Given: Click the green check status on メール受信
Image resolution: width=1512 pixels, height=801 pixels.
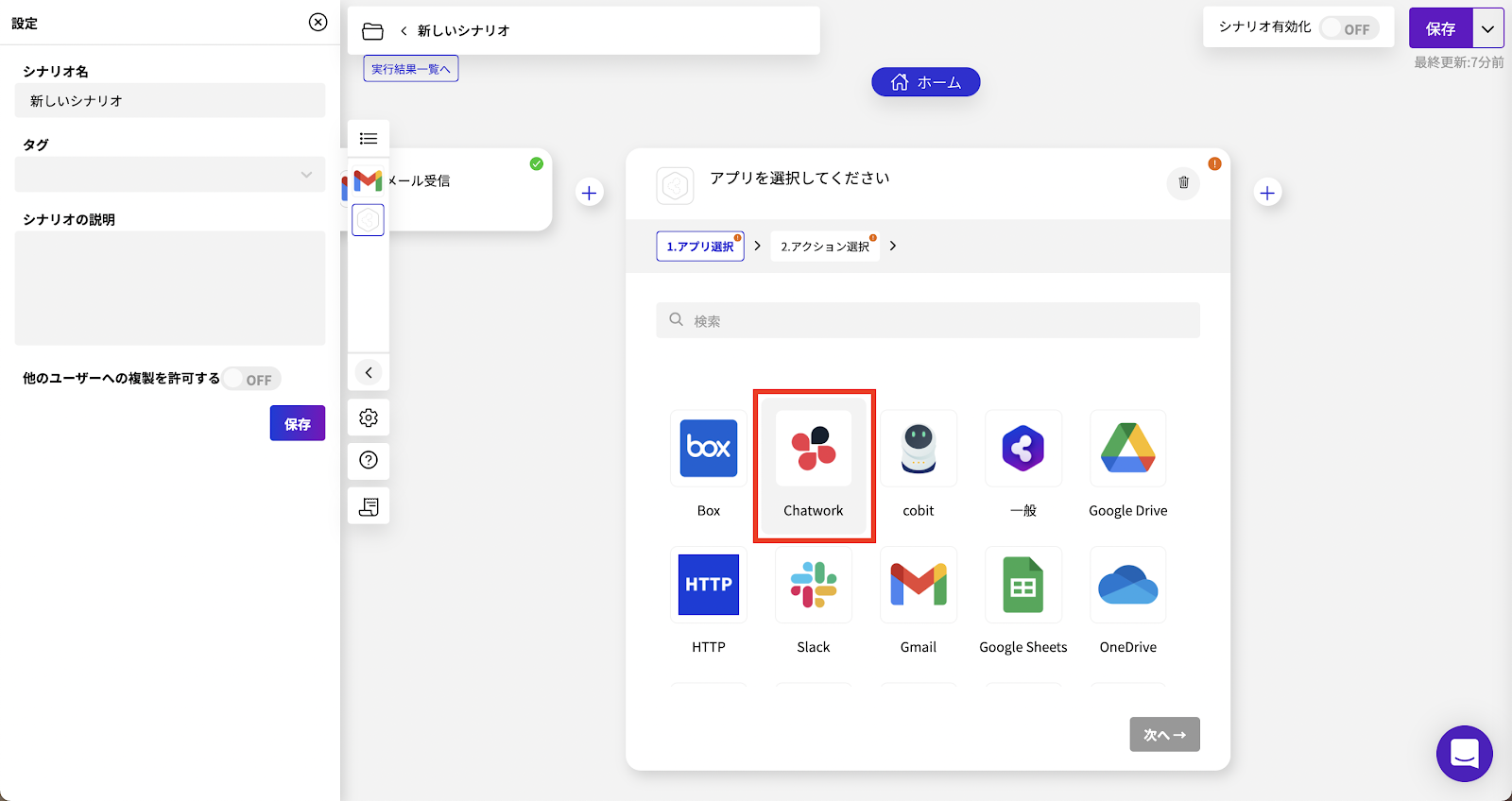Looking at the screenshot, I should tap(537, 163).
